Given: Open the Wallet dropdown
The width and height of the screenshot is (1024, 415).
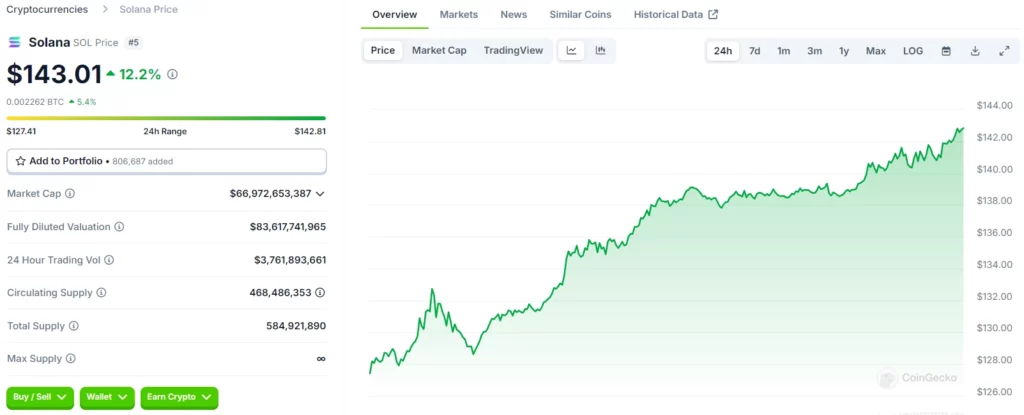Looking at the screenshot, I should (107, 397).
